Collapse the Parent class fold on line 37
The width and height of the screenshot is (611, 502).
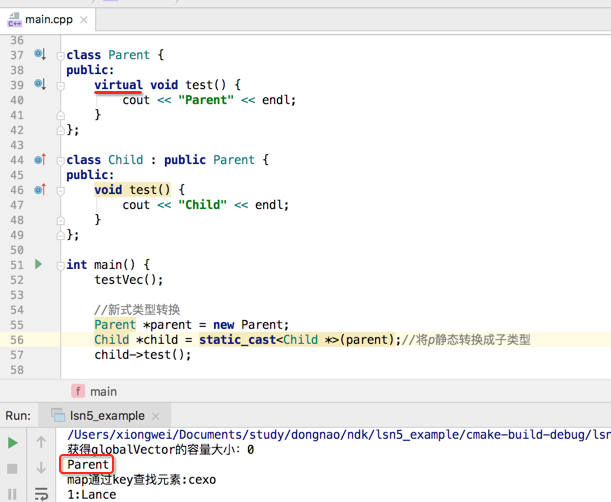coord(60,56)
